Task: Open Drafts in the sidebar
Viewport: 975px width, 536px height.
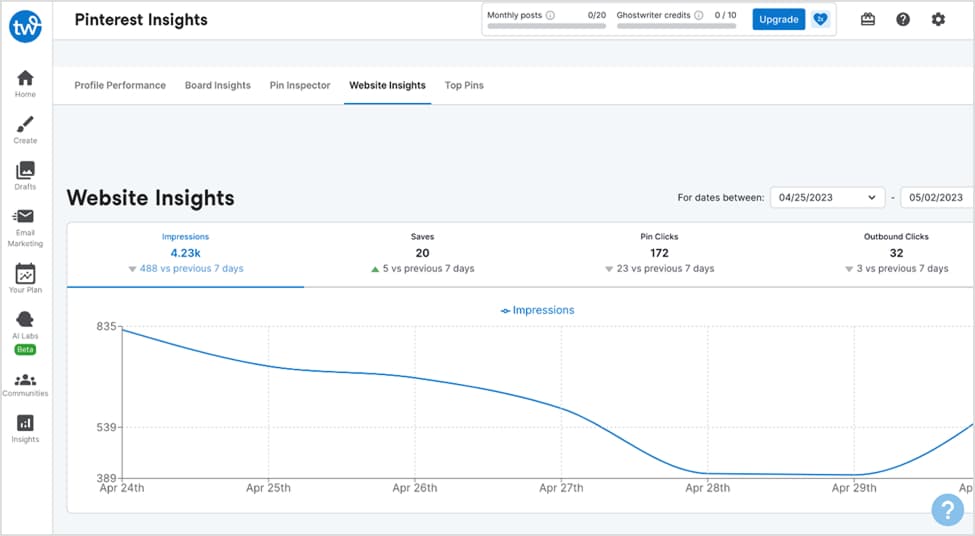Action: click(x=25, y=176)
